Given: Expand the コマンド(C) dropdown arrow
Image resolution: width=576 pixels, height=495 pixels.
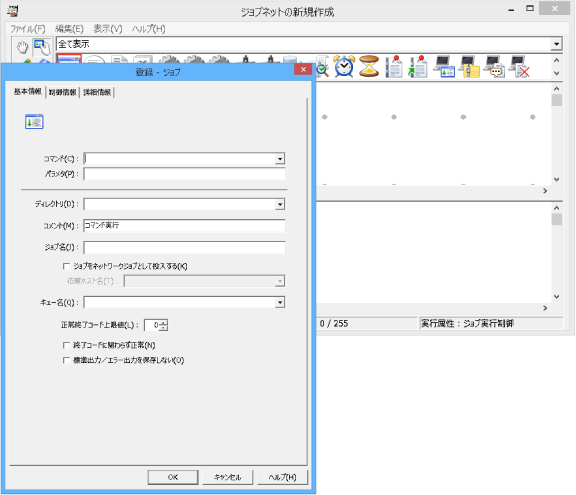Looking at the screenshot, I should (x=280, y=159).
